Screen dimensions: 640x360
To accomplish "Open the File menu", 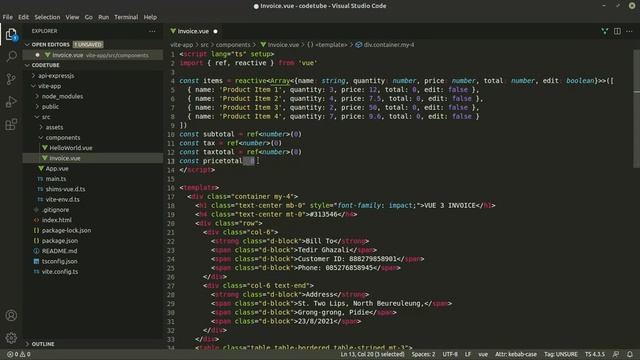I will click(8, 17).
